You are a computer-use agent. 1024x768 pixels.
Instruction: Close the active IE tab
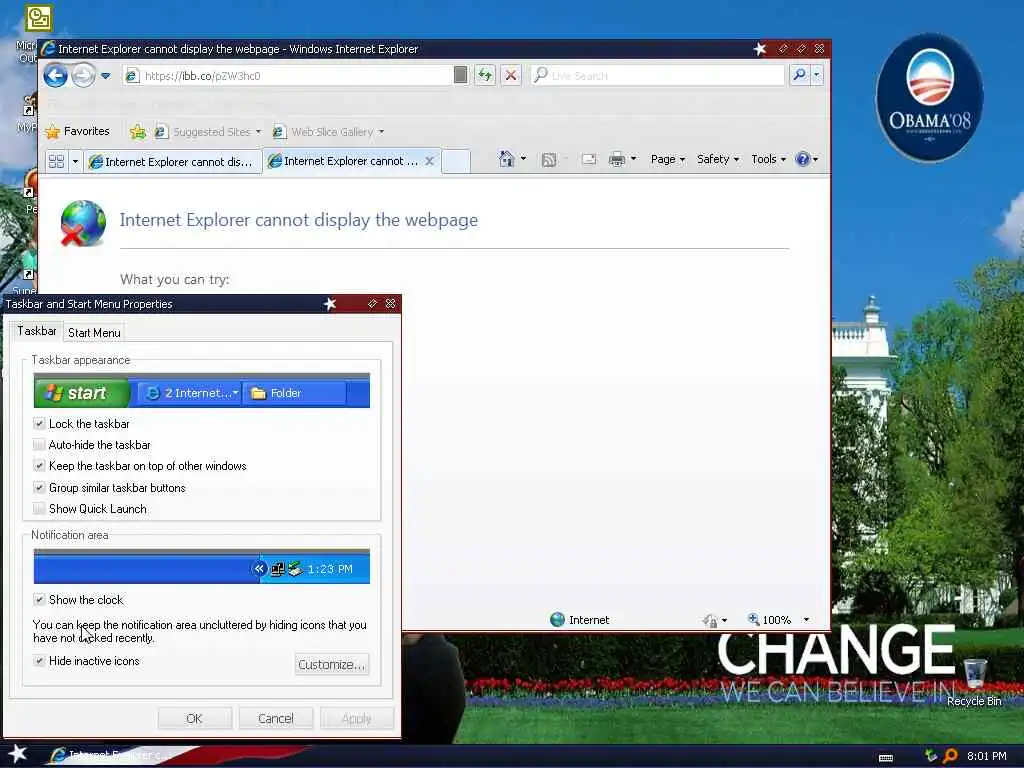(x=429, y=161)
